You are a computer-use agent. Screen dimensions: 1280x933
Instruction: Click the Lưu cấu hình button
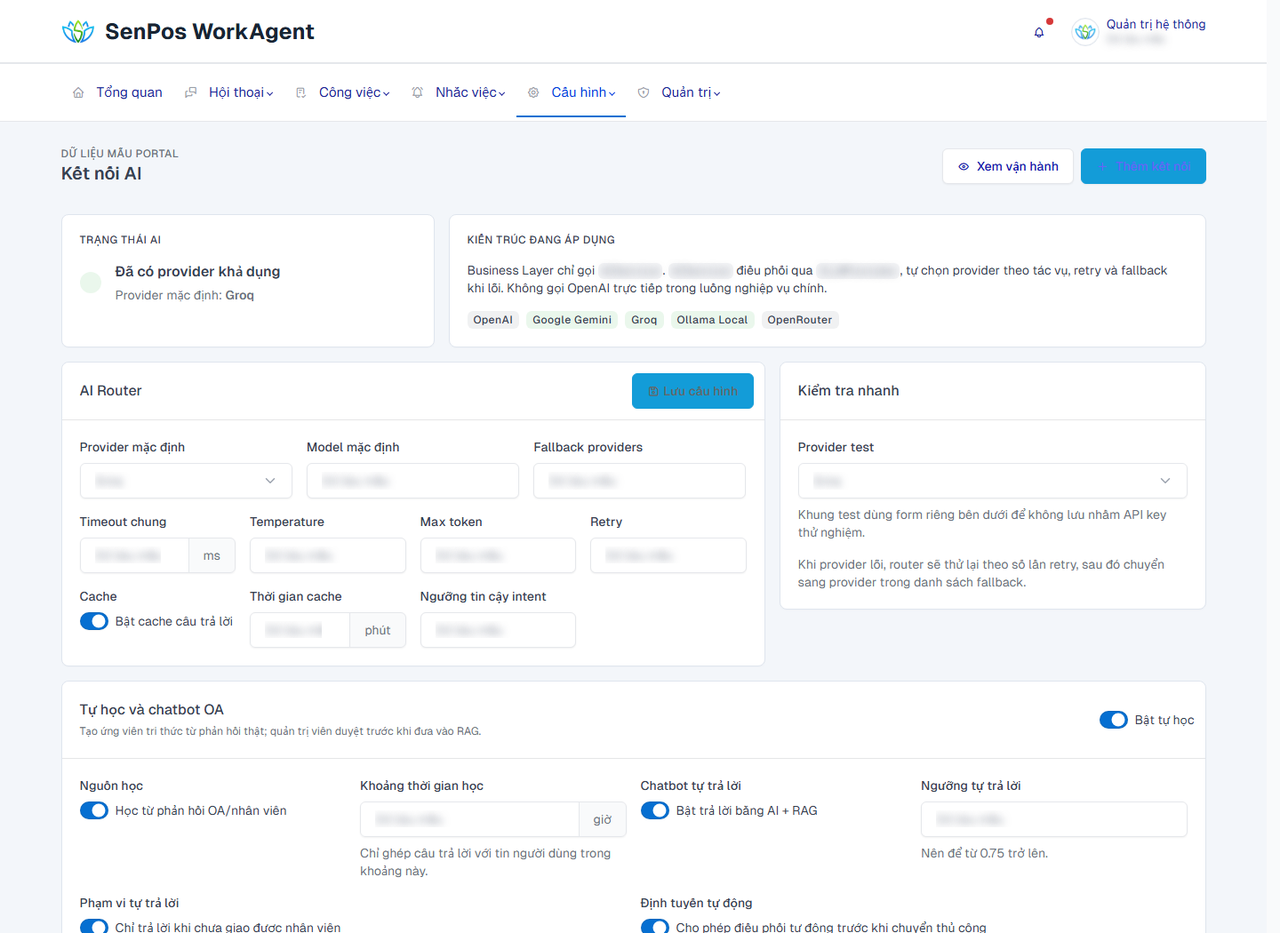pos(693,391)
